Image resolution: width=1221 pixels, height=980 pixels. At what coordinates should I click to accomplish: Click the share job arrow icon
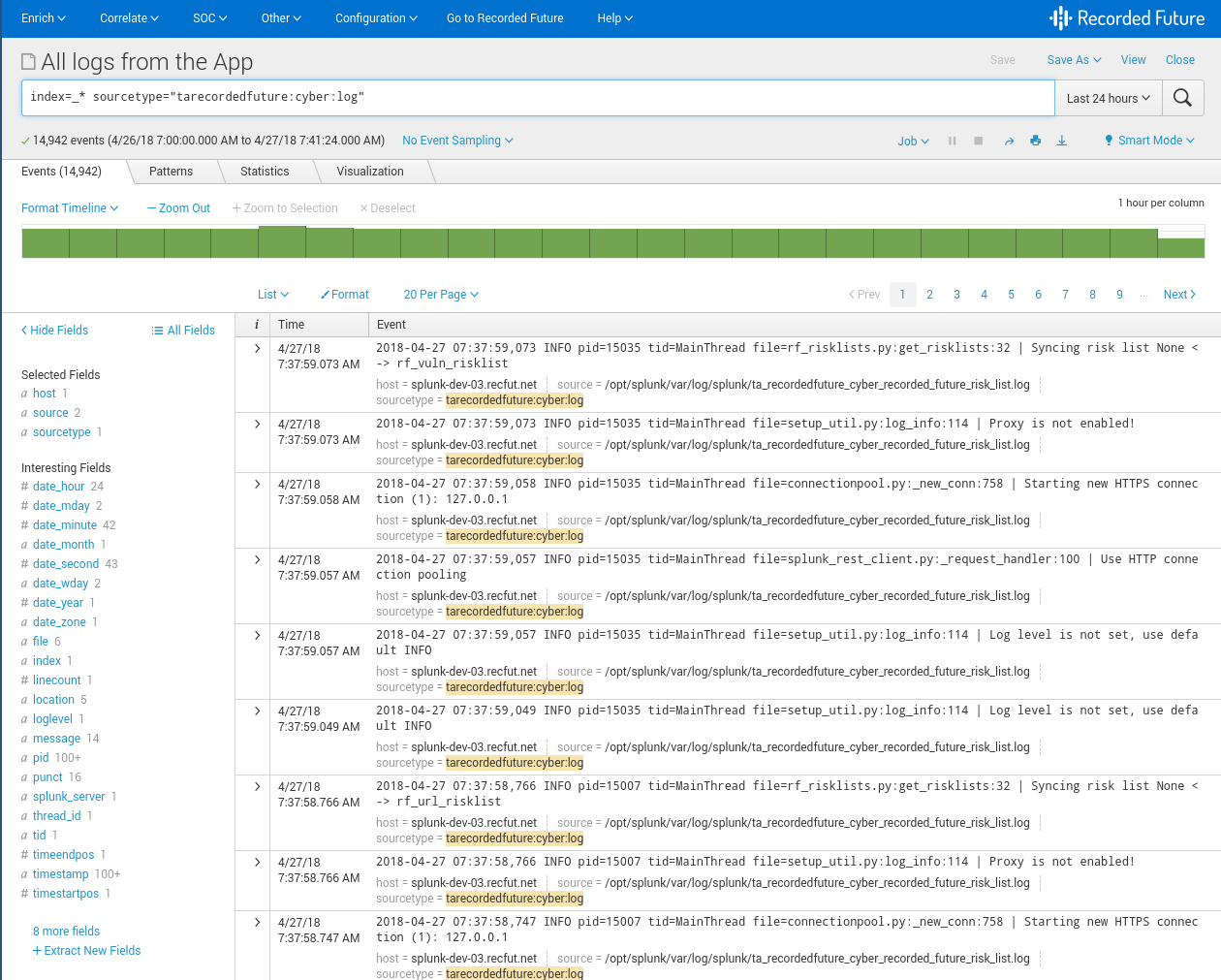pyautogui.click(x=1009, y=141)
